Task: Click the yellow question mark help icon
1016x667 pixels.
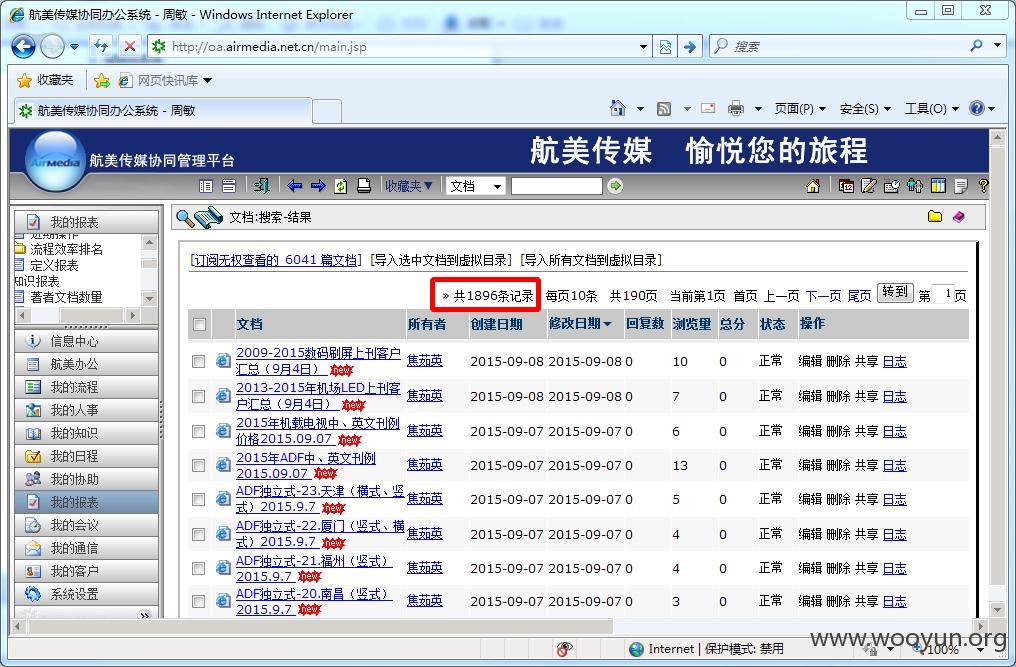Action: pyautogui.click(x=983, y=186)
